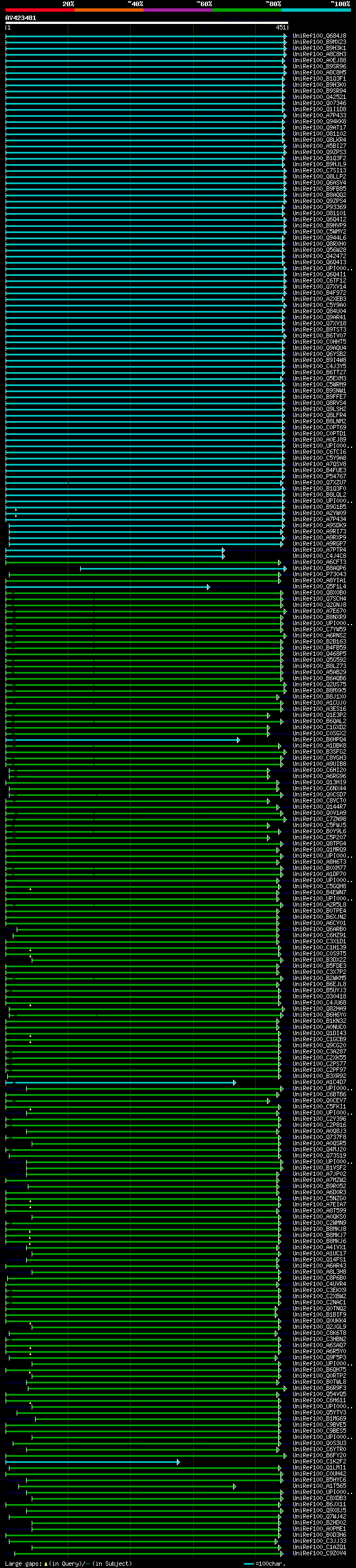Screen dimensions: 356x1568
Task: Select label UniRef100_C7YW59
Action: tap(319, 630)
